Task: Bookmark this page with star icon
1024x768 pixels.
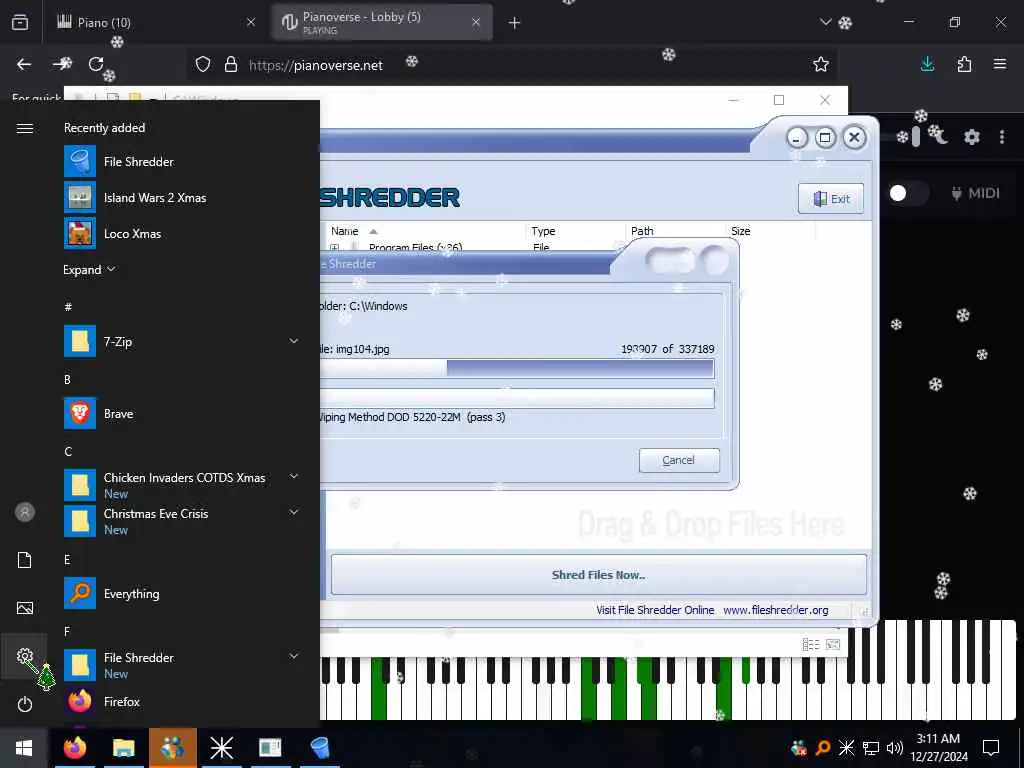Action: coord(821,64)
